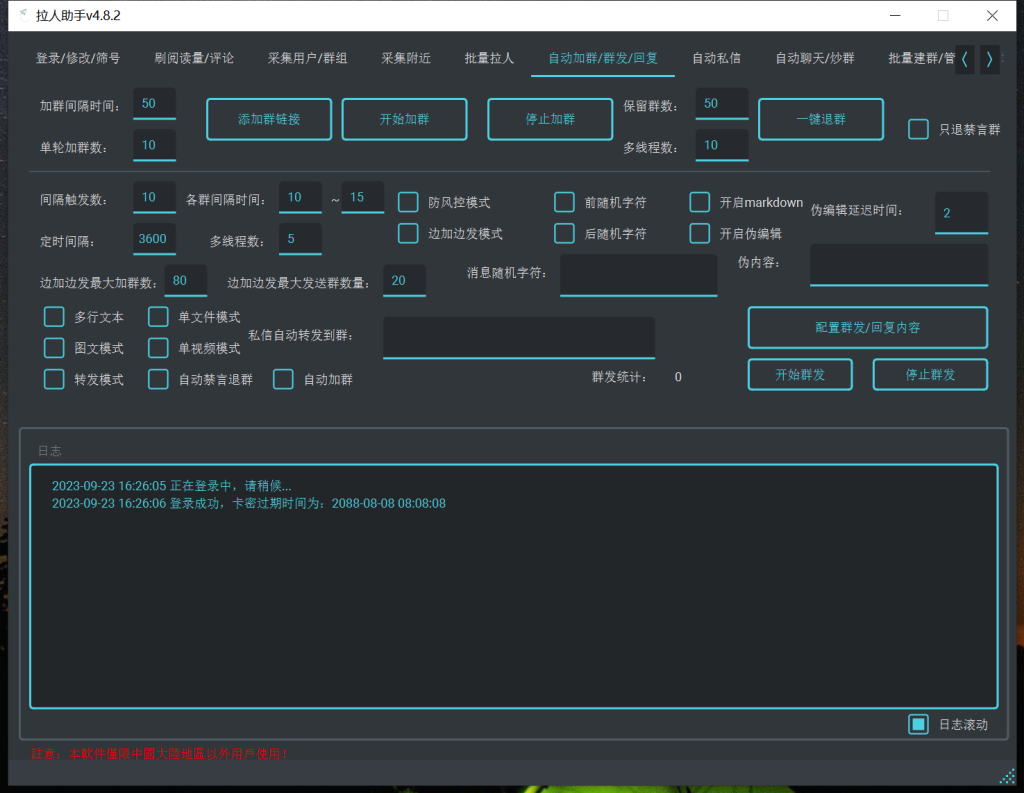This screenshot has height=793, width=1024.
Task: Click the 伪编辑延迟时间 input field
Action: point(961,213)
